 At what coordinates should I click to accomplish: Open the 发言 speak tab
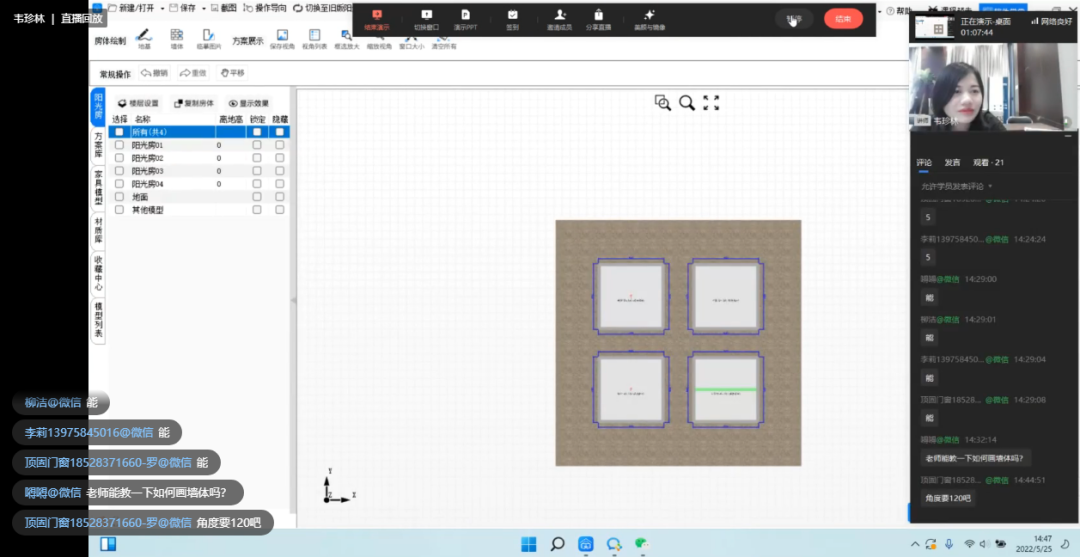(x=953, y=162)
